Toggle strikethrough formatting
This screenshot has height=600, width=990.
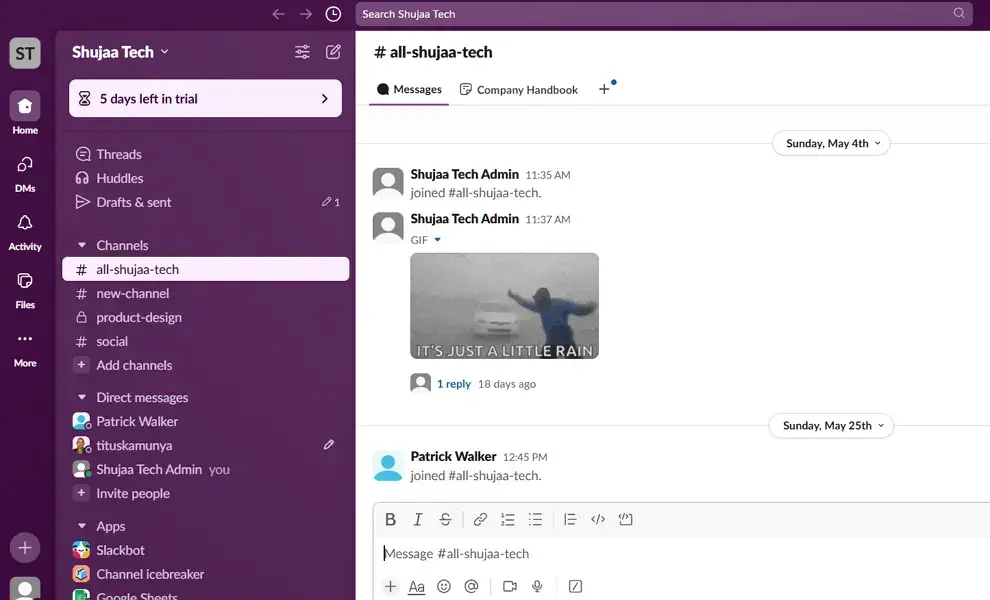445,519
